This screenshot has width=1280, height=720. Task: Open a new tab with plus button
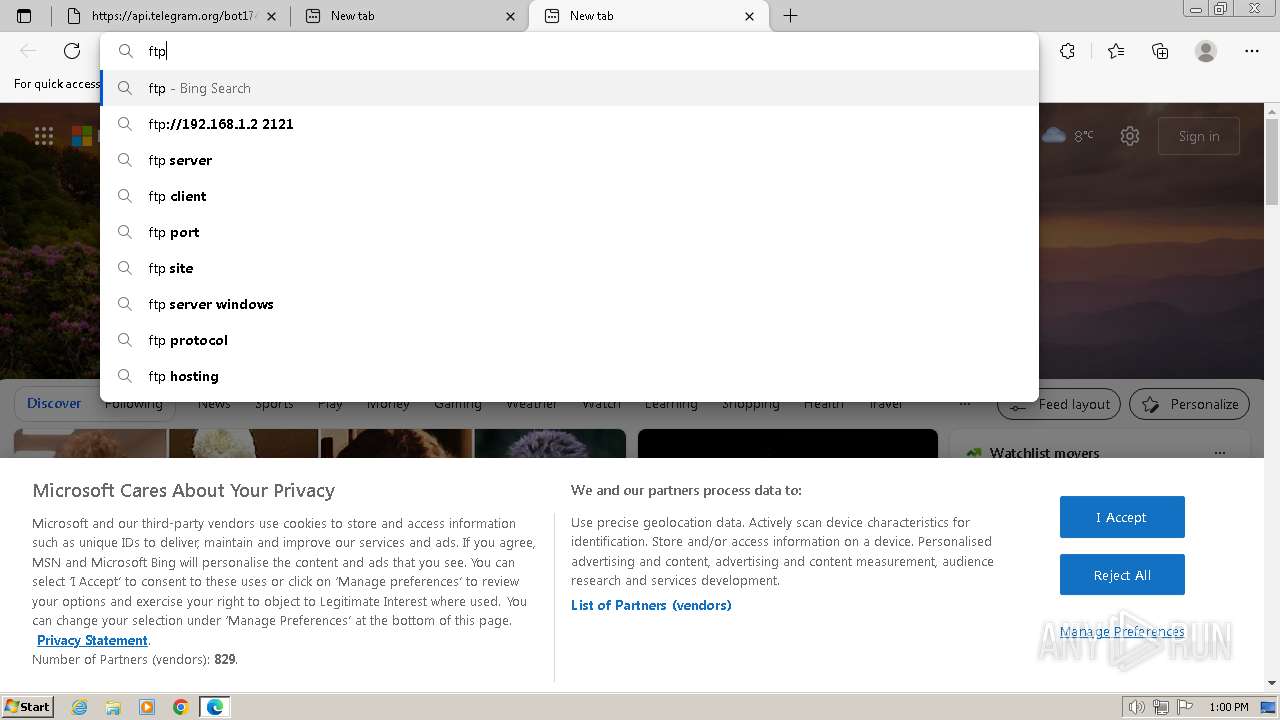pyautogui.click(x=790, y=16)
